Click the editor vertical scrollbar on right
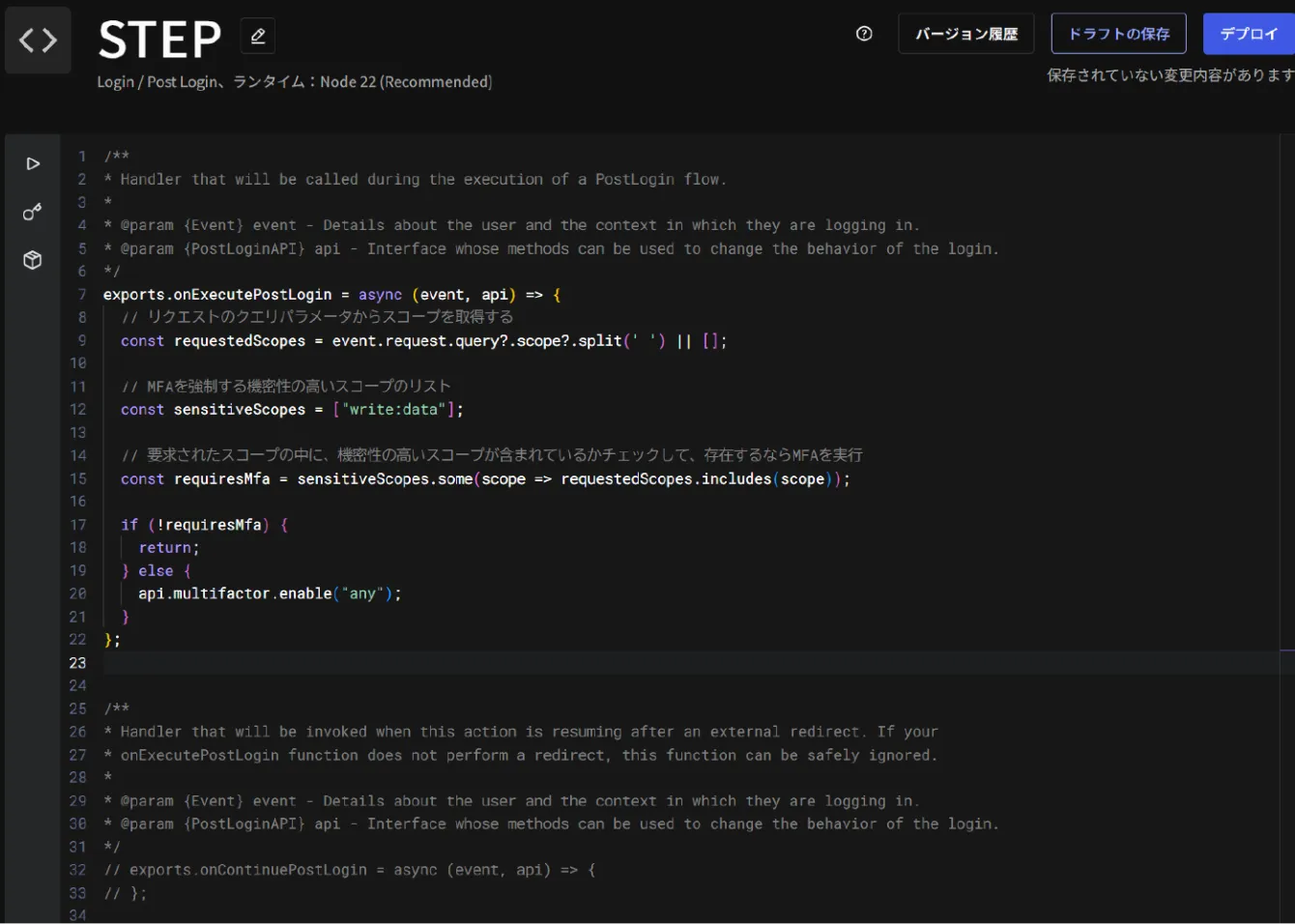 1286,387
